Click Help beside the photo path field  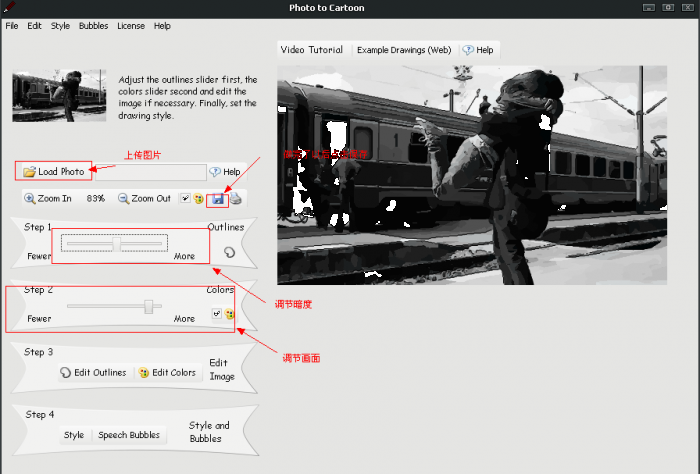[x=225, y=172]
